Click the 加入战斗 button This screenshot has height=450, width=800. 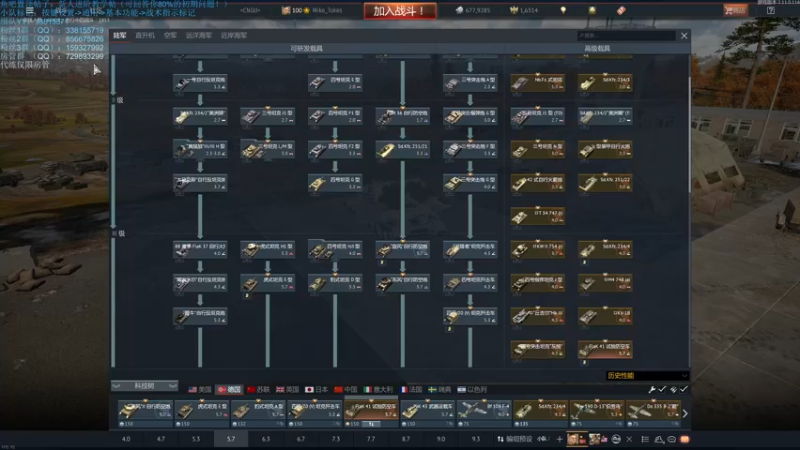[400, 11]
